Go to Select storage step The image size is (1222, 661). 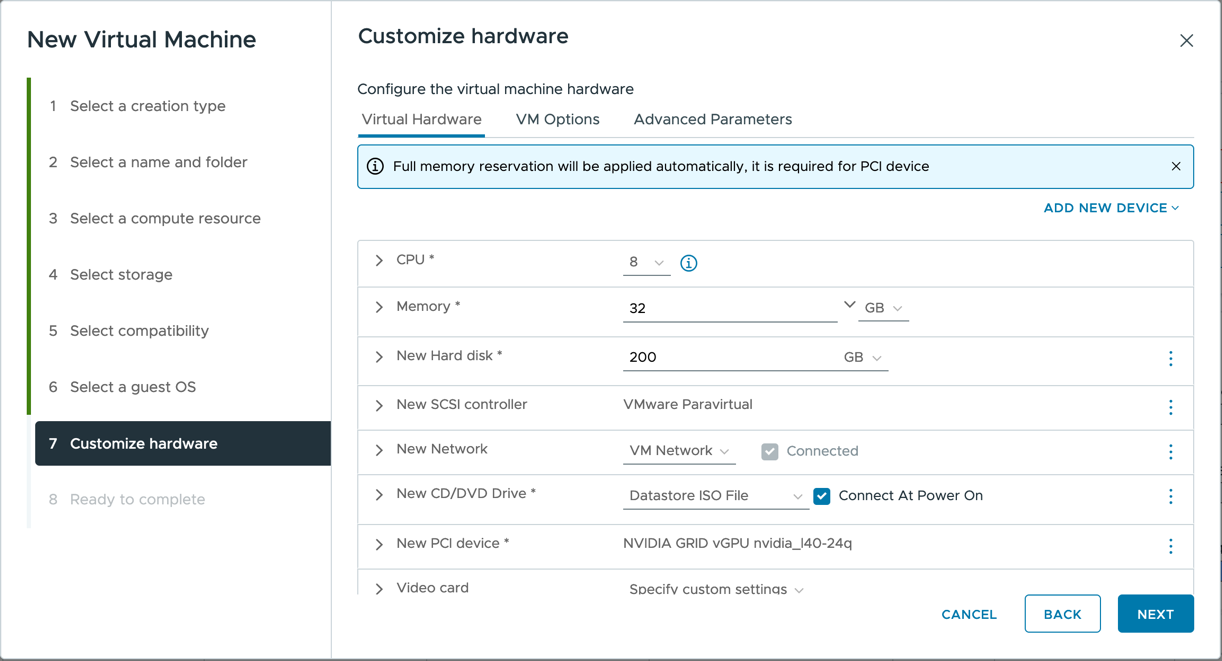click(121, 275)
